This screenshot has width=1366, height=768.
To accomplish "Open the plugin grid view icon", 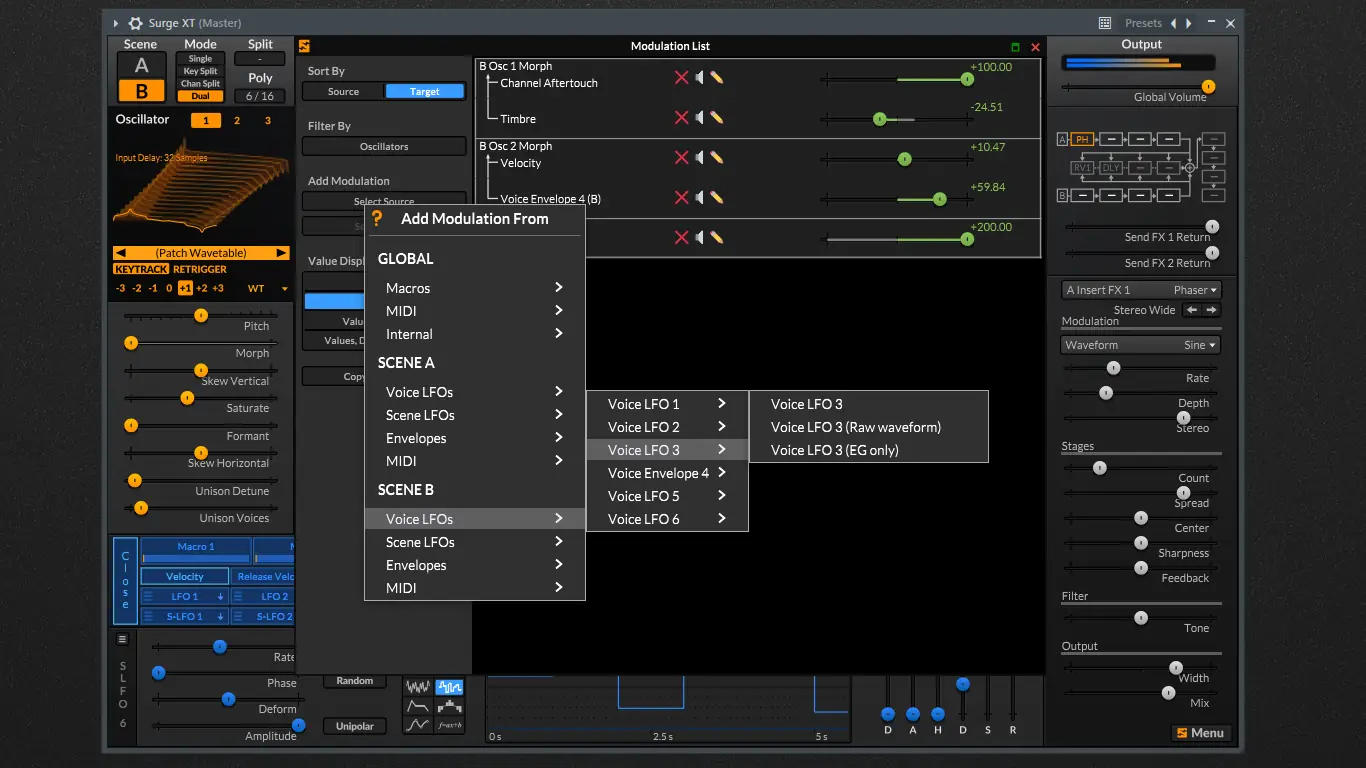I will [1105, 23].
